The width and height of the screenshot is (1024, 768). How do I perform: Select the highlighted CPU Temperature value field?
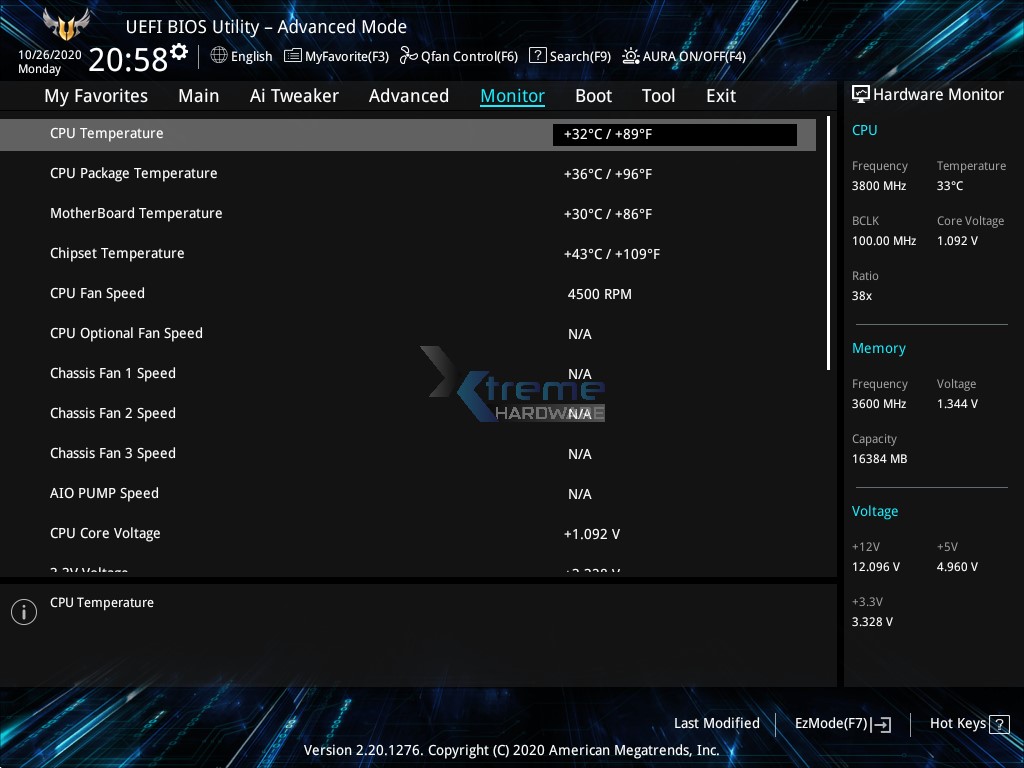coord(674,134)
